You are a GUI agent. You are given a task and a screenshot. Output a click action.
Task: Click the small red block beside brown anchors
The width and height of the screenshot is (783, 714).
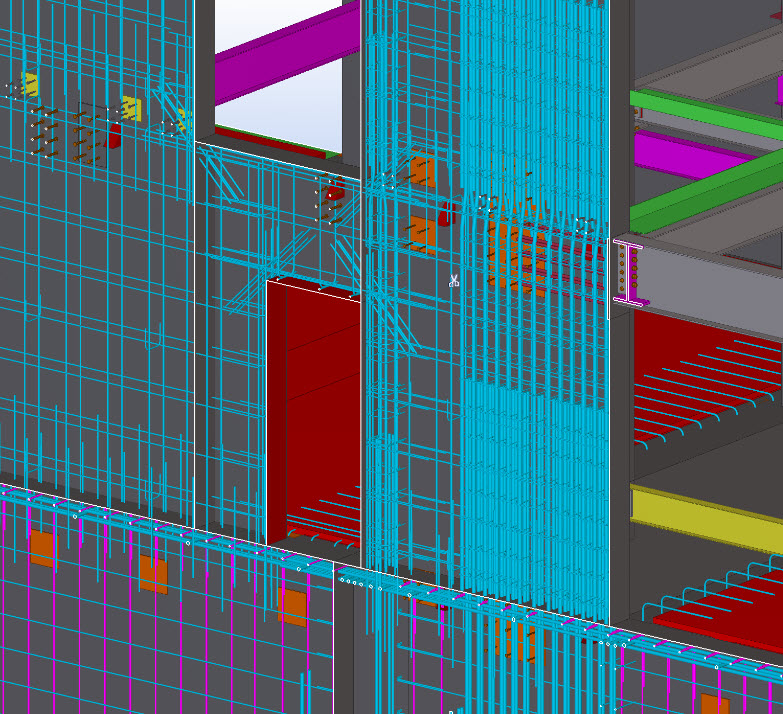115,134
